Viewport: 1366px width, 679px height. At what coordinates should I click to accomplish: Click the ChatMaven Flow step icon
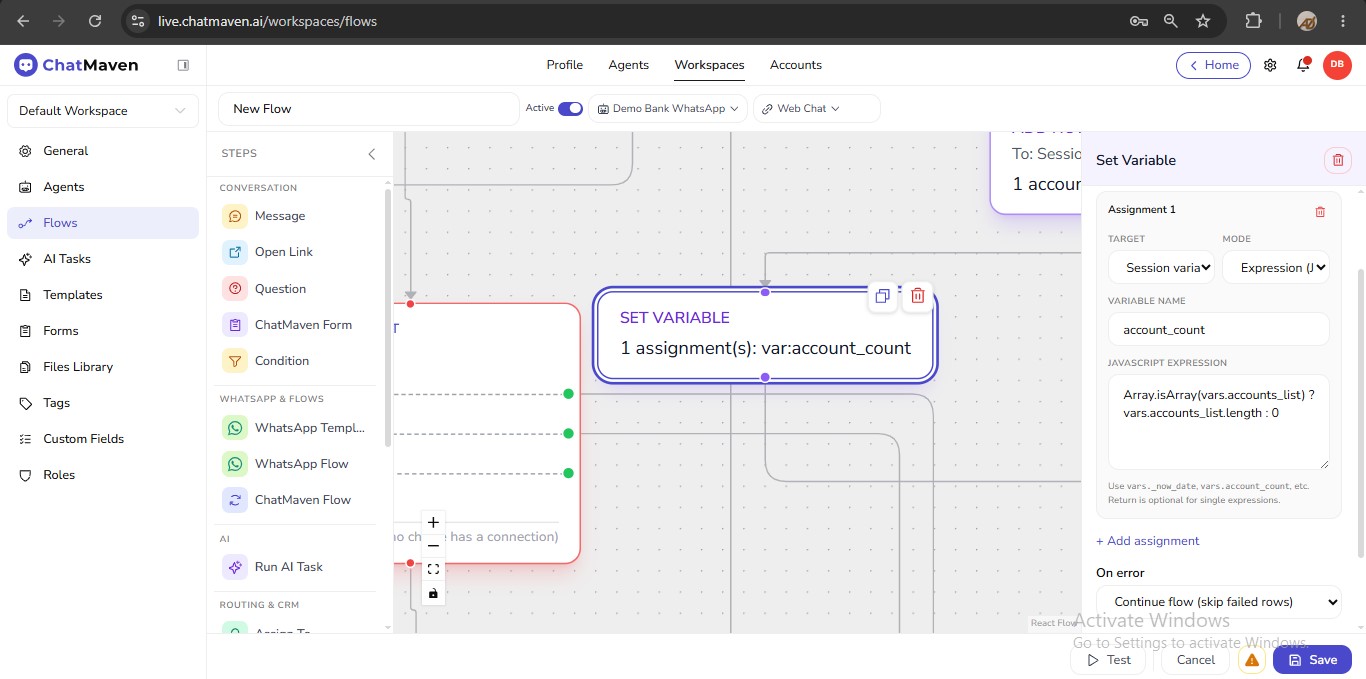coord(235,500)
